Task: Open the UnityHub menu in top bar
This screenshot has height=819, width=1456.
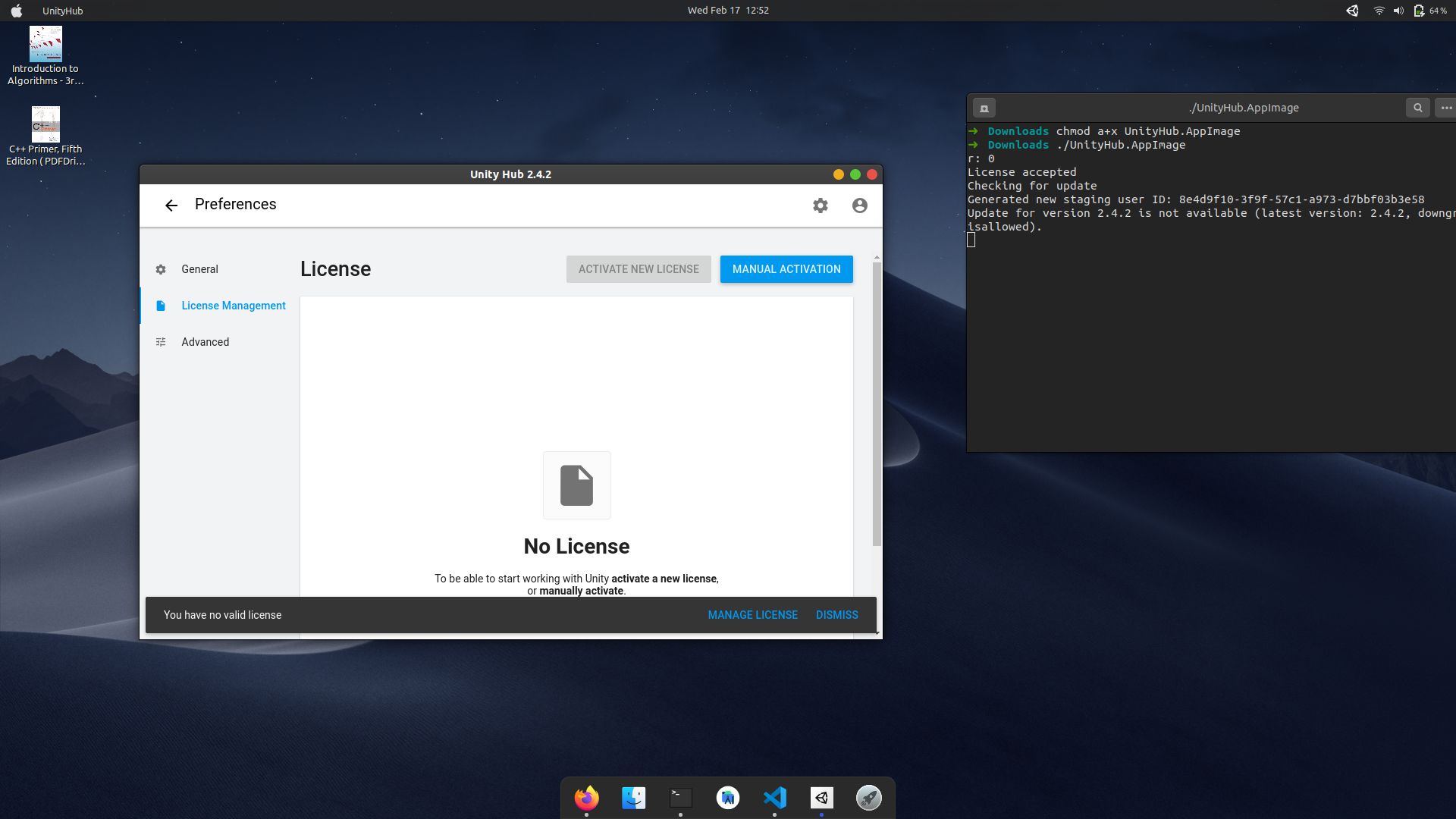Action: 63,11
